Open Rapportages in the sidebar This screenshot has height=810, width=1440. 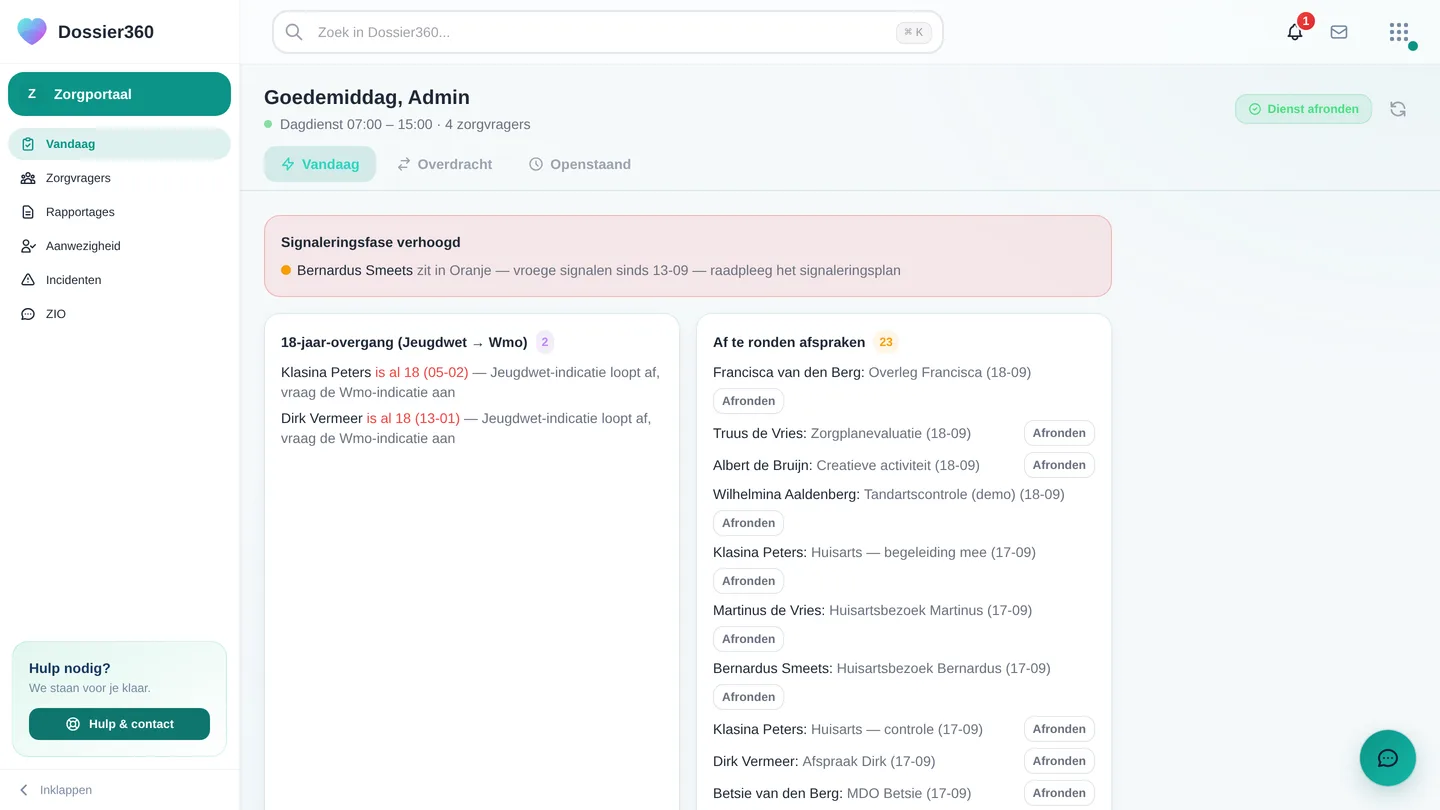point(119,212)
